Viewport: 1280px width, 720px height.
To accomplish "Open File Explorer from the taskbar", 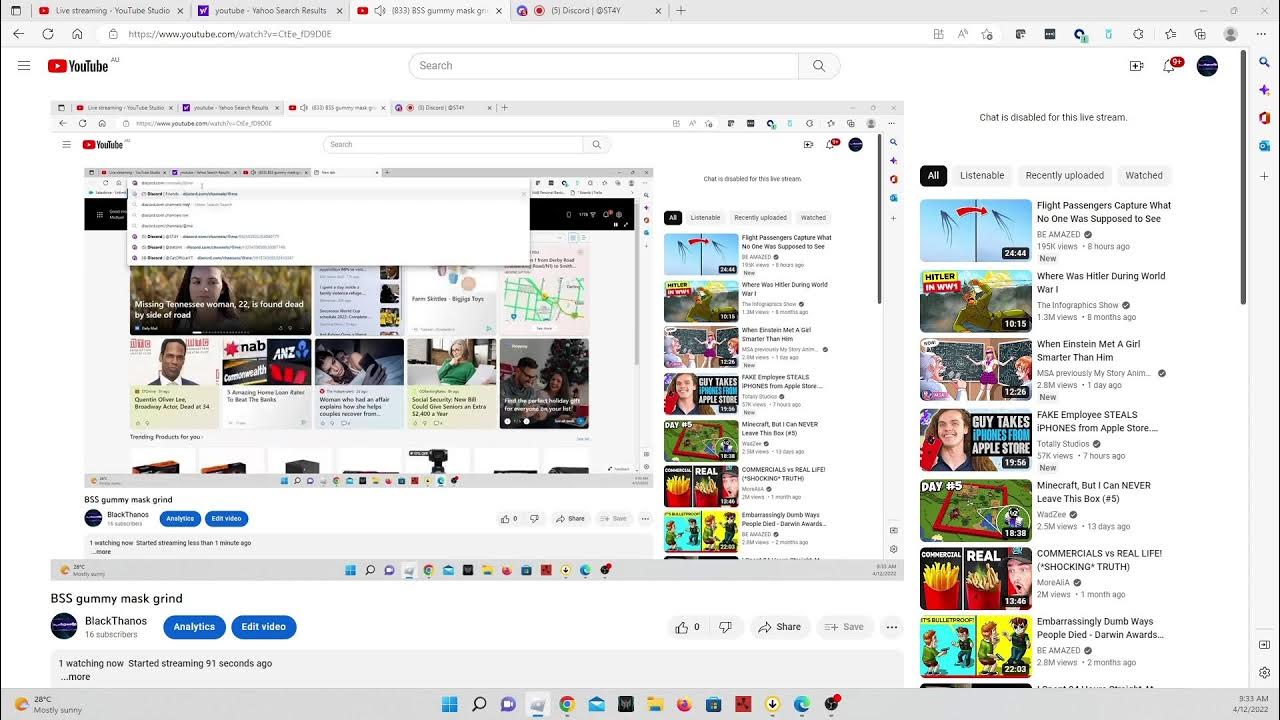I will [x=655, y=704].
